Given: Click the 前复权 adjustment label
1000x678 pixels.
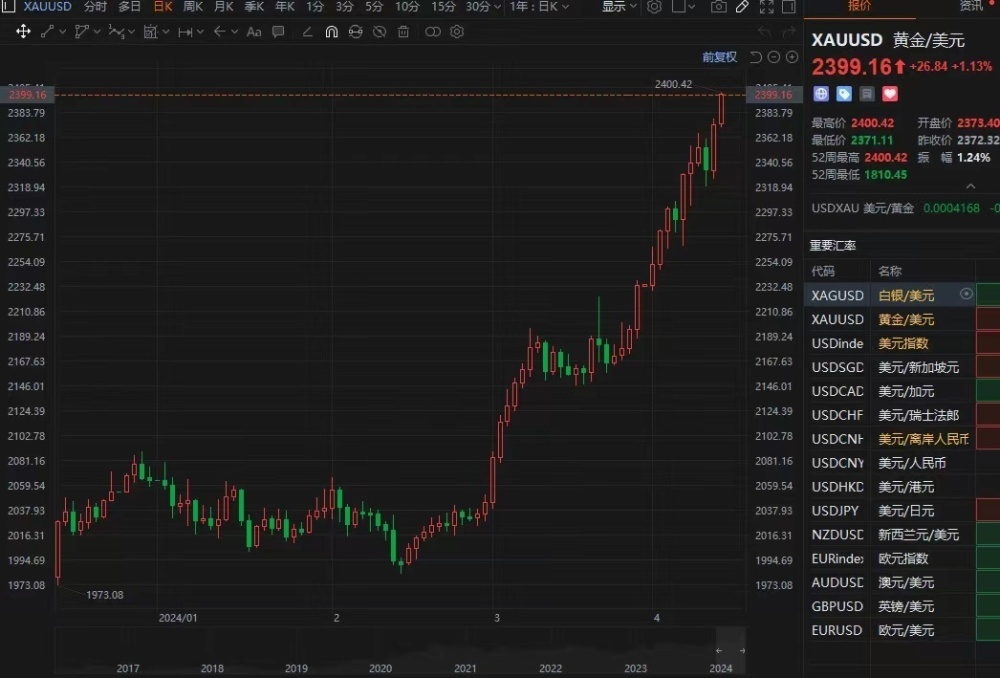Looking at the screenshot, I should (x=720, y=57).
